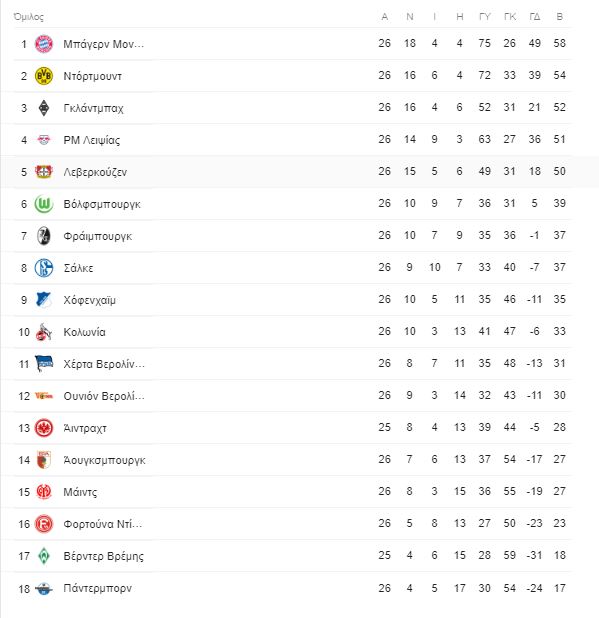This screenshot has width=599, height=618.
Task: Open the Πάντερμπορν team entry
Action: point(98,588)
